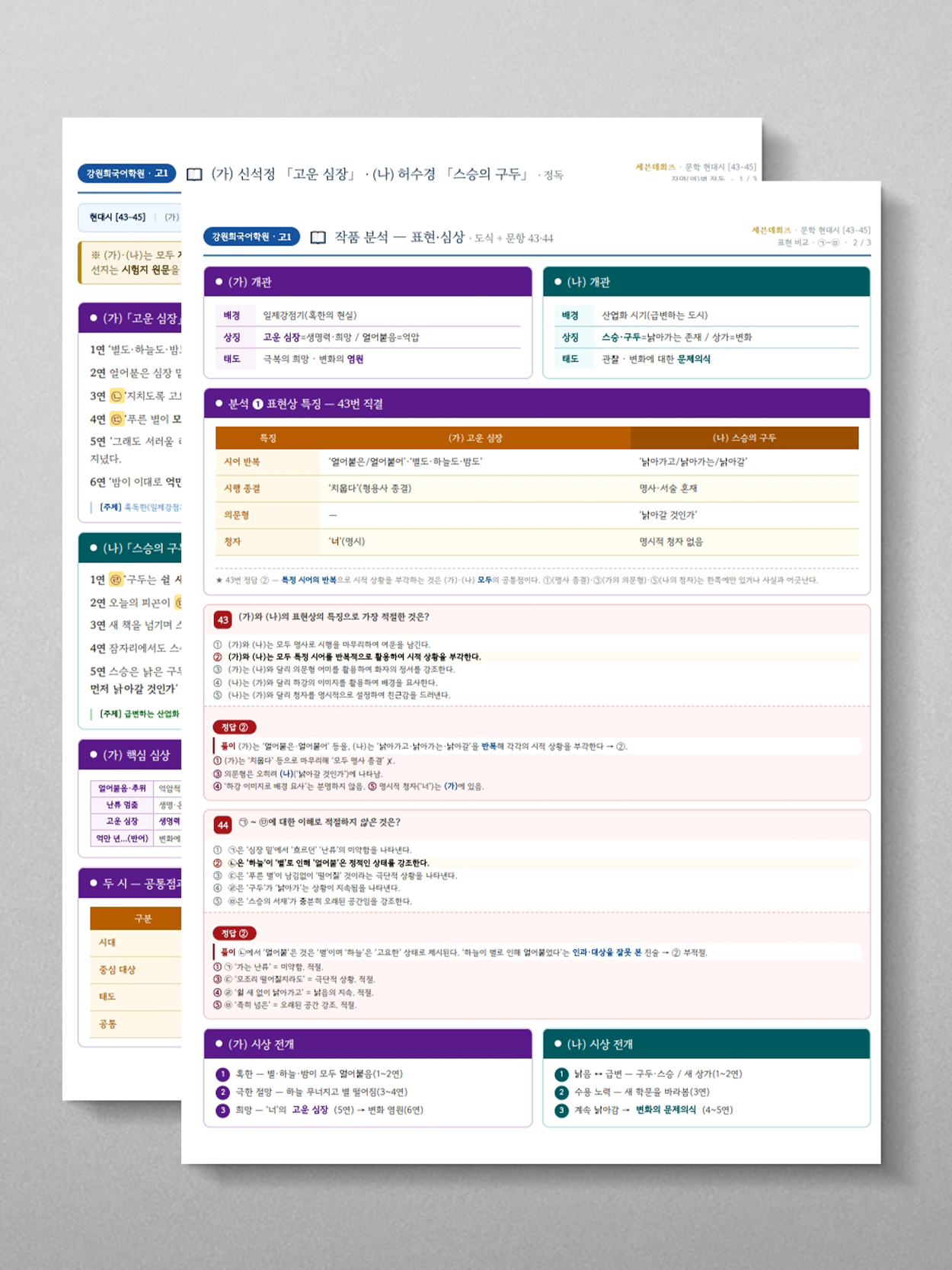The height and width of the screenshot is (1270, 952).
Task: Click the yellow ㉡ marker in '3연 지치도록' line
Action: [x=117, y=396]
